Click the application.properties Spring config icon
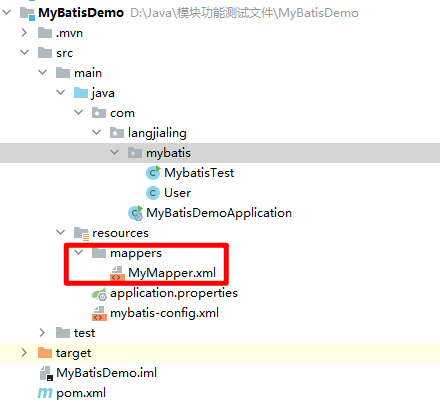The image size is (440, 402). coord(99,293)
